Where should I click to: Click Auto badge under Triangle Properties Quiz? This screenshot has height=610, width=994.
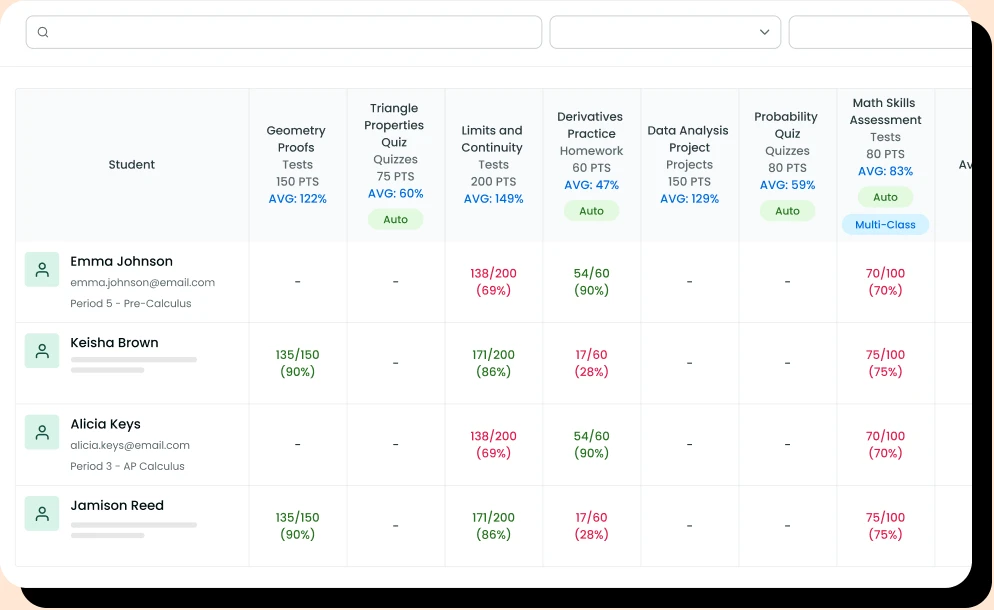[x=395, y=219]
